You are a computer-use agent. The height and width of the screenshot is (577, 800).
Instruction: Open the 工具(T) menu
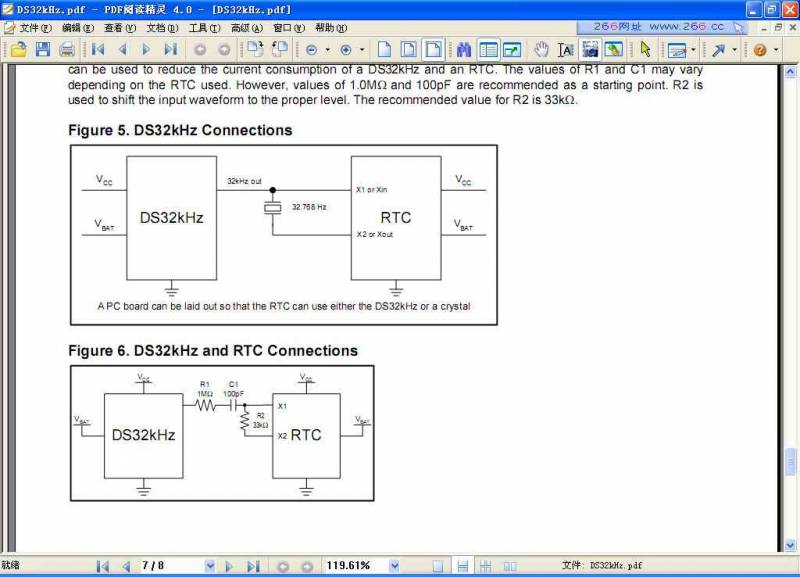coord(204,28)
